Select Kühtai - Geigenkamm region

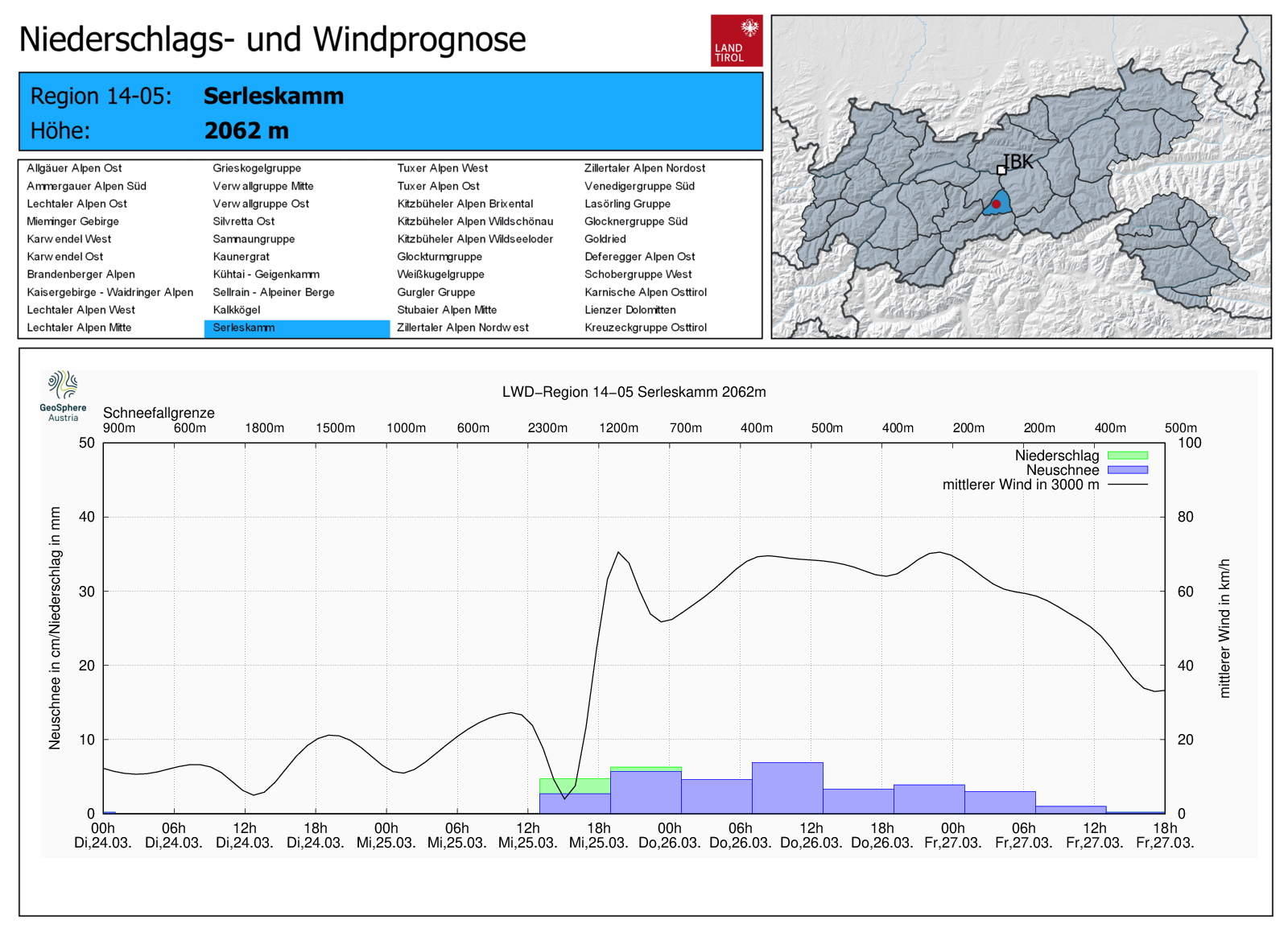point(266,274)
